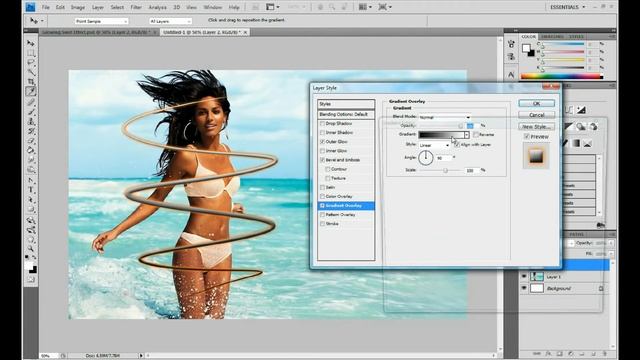Open the Style dropdown set to Linear
The width and height of the screenshot is (640, 360).
(x=434, y=145)
